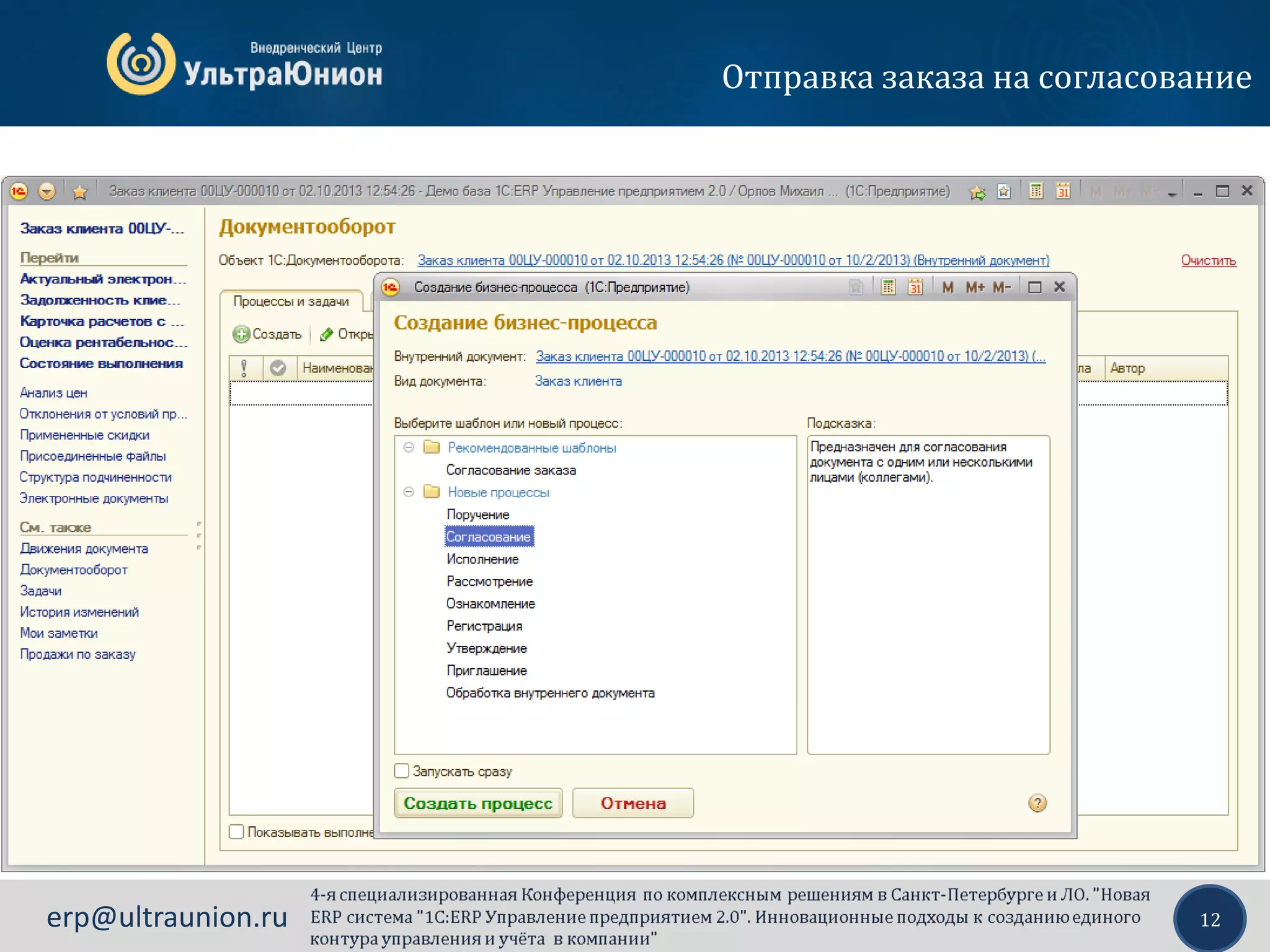
Task: Open Задачи in См. также section
Action: coord(41,591)
